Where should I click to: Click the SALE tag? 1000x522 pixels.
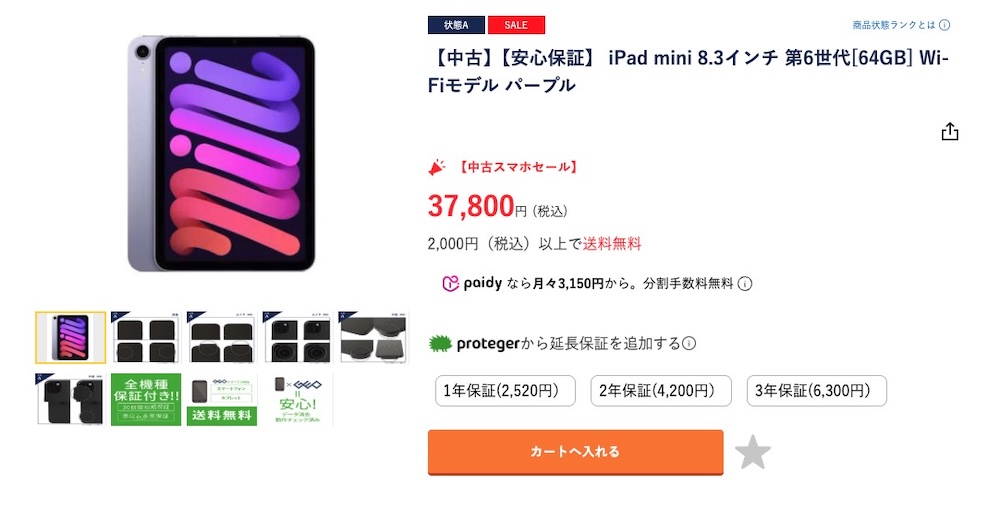(516, 25)
